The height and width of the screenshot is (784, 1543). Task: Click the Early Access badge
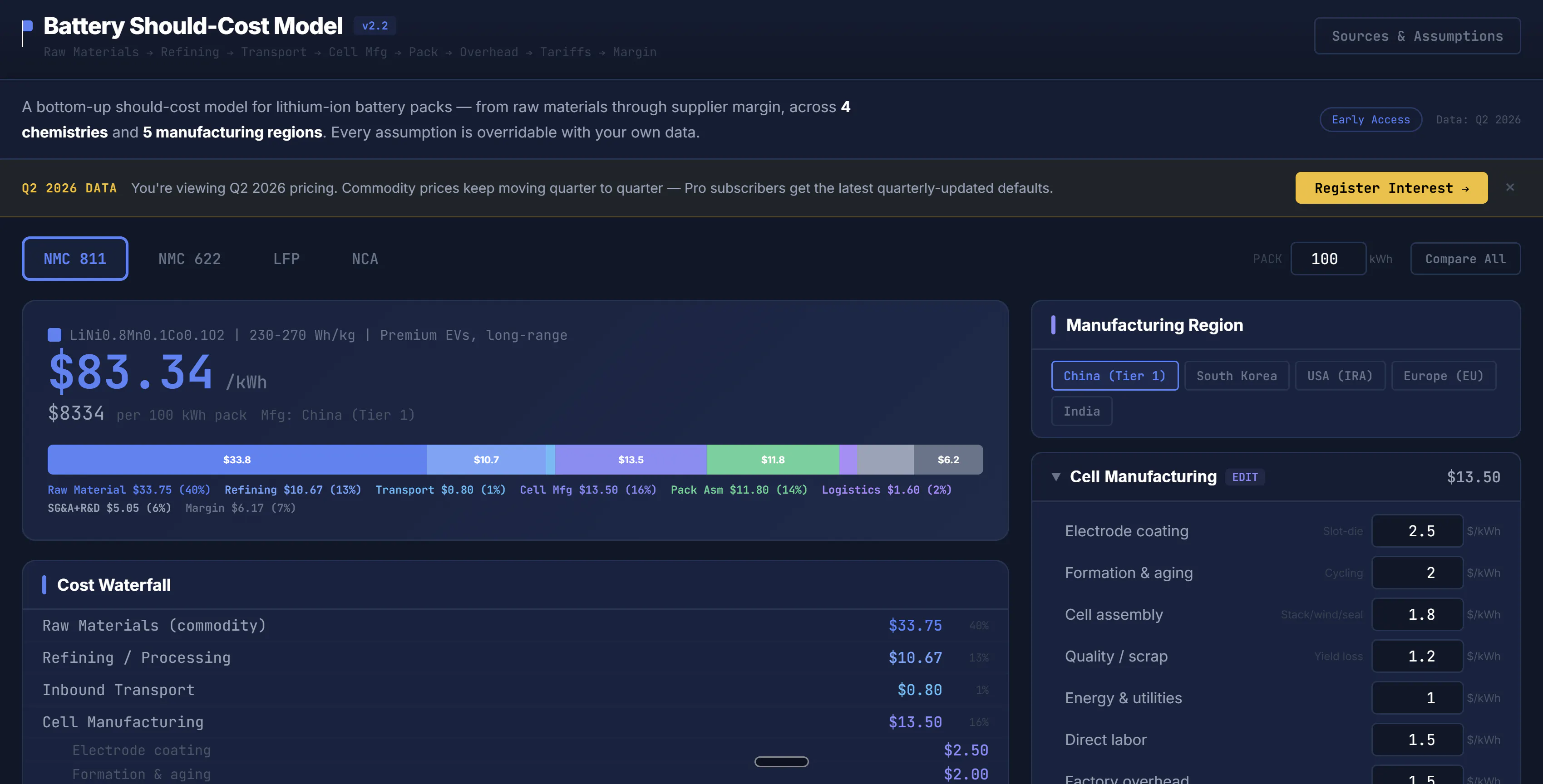click(x=1370, y=120)
